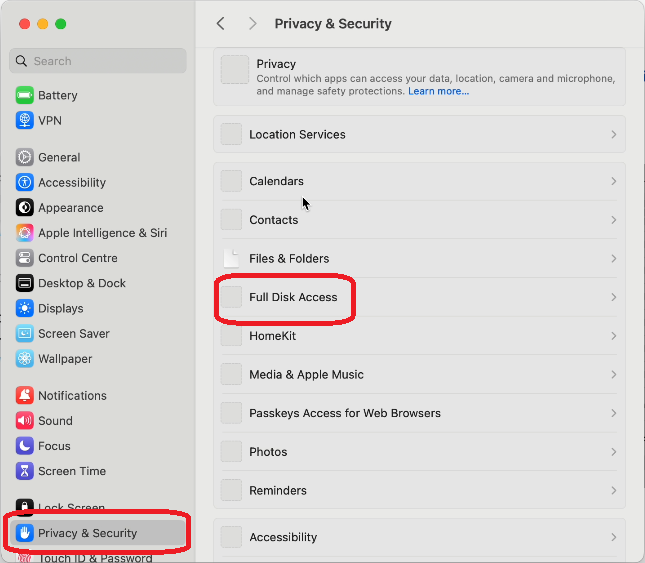Image resolution: width=645 pixels, height=563 pixels.
Task: Click the Privacy & Security hand icon
Action: (25, 533)
